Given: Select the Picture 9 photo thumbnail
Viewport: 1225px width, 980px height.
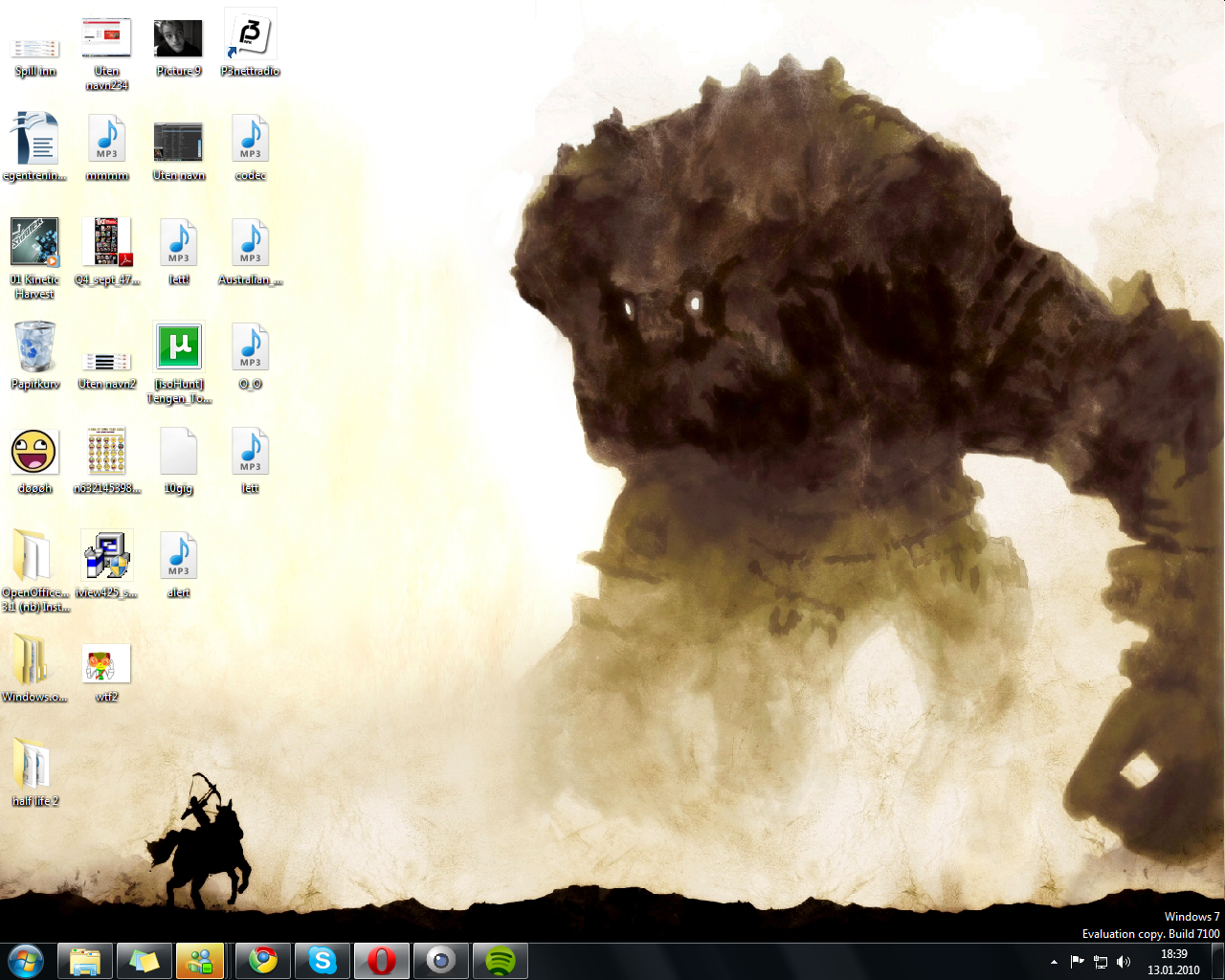Looking at the screenshot, I should [x=178, y=46].
